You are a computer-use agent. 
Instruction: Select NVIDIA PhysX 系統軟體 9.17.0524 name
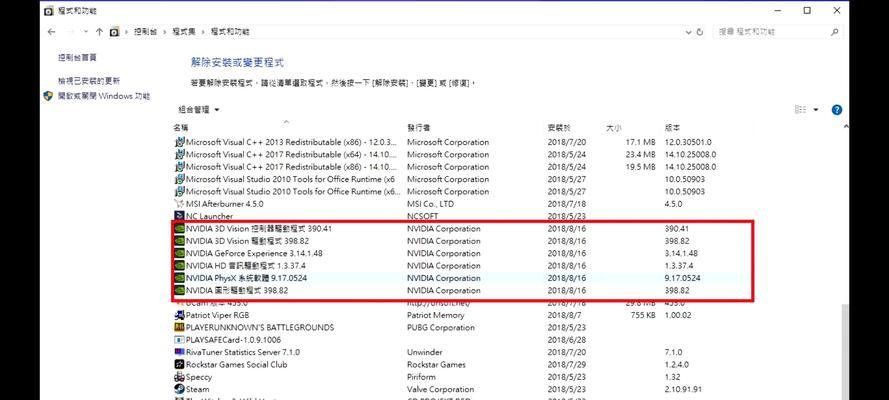(247, 278)
